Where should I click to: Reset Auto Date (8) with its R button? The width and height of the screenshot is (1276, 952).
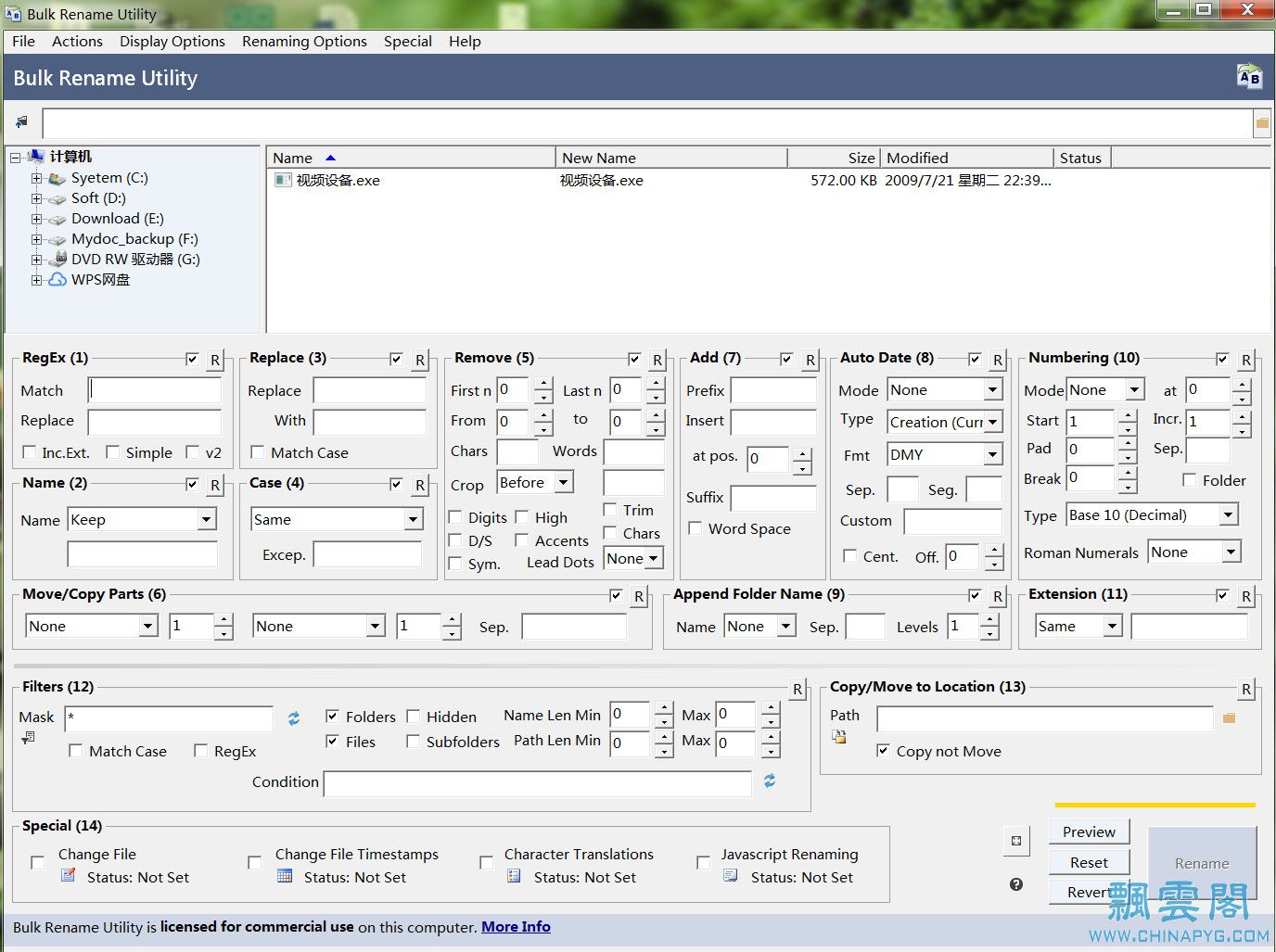click(x=998, y=361)
